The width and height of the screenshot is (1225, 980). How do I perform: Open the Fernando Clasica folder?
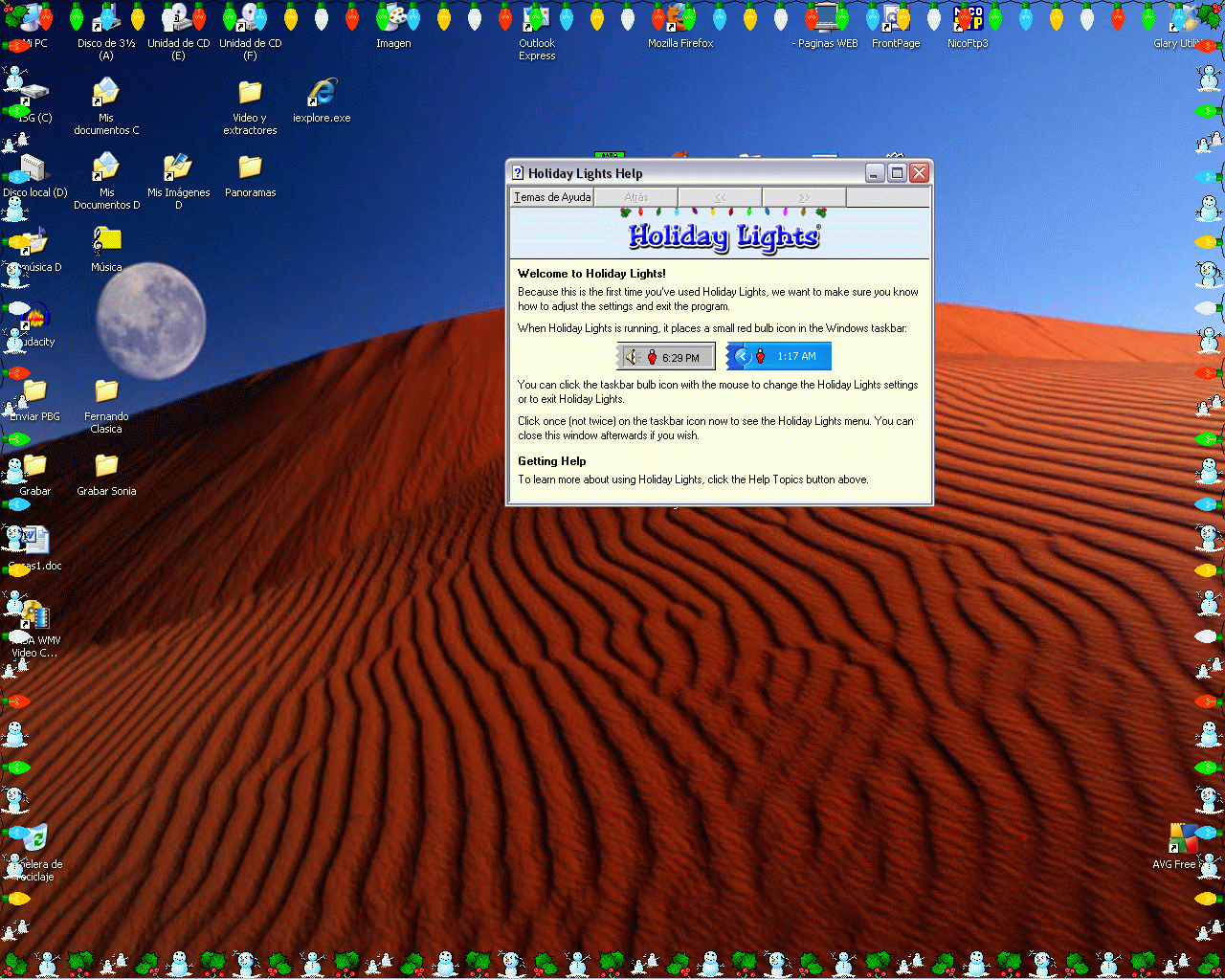[106, 390]
